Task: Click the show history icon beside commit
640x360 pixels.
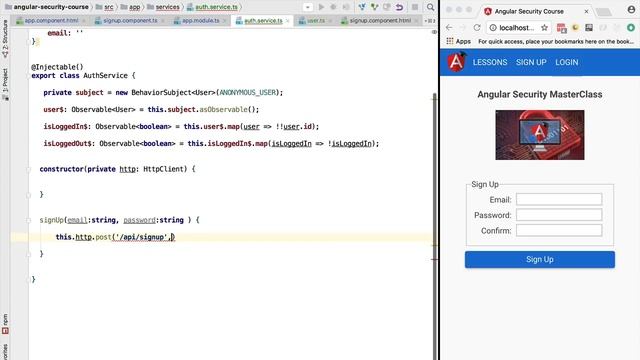Action: (x=387, y=7)
